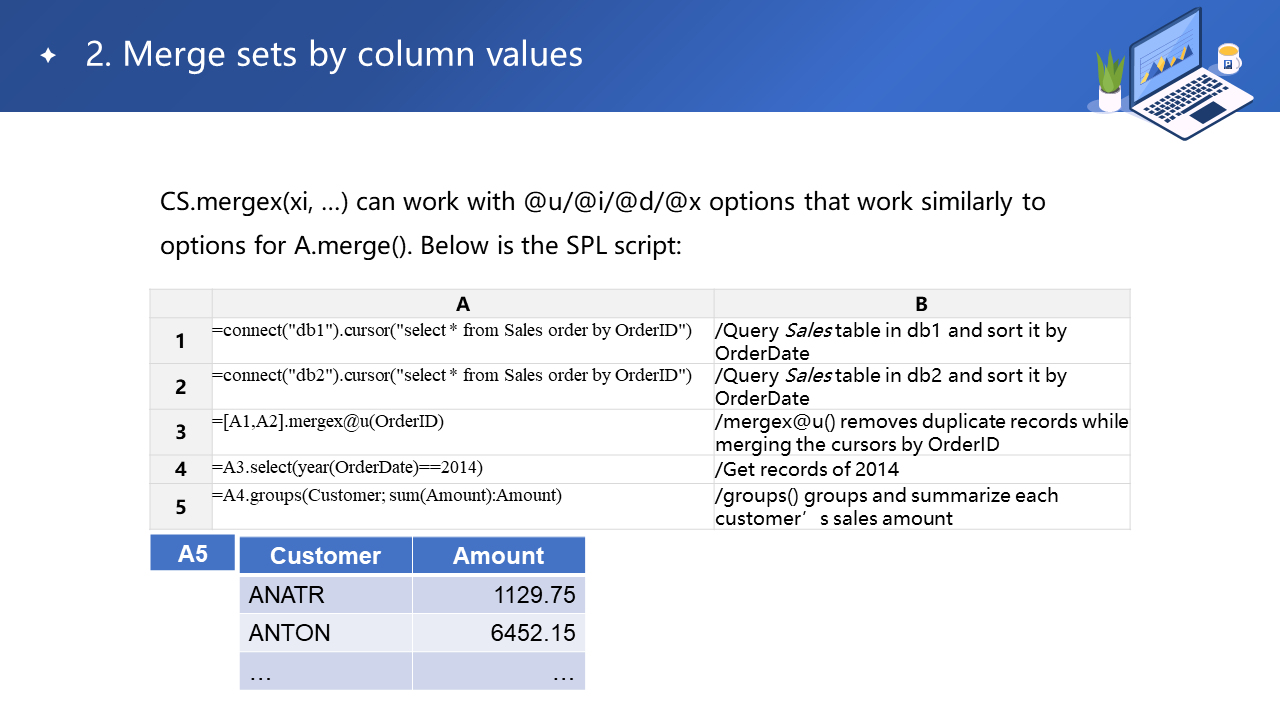Select row number 1 in the script table
The width and height of the screenshot is (1280, 720).
click(180, 341)
